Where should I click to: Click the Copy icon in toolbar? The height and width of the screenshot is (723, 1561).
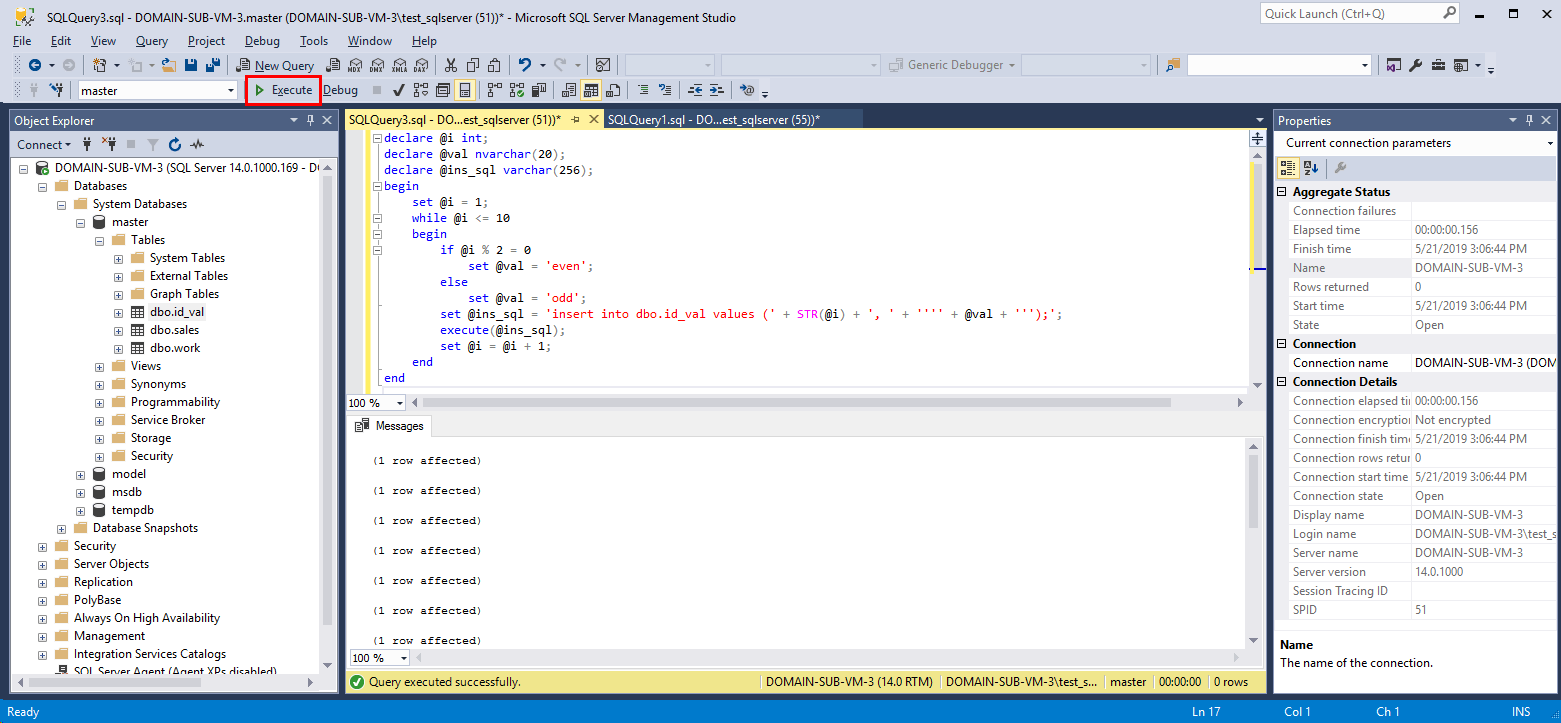click(473, 65)
